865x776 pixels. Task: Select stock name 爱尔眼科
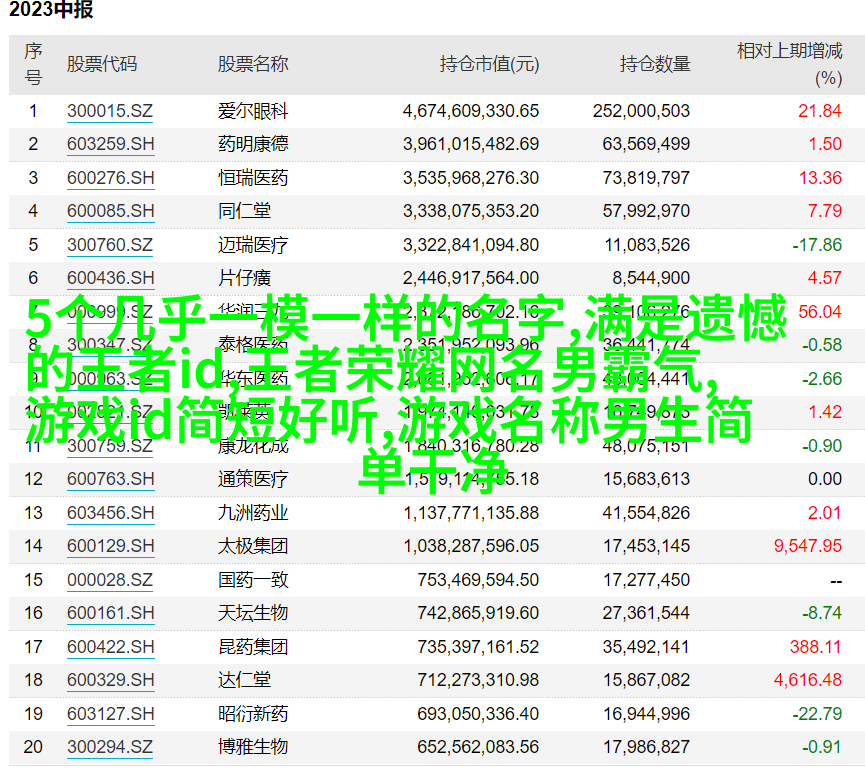pyautogui.click(x=253, y=111)
